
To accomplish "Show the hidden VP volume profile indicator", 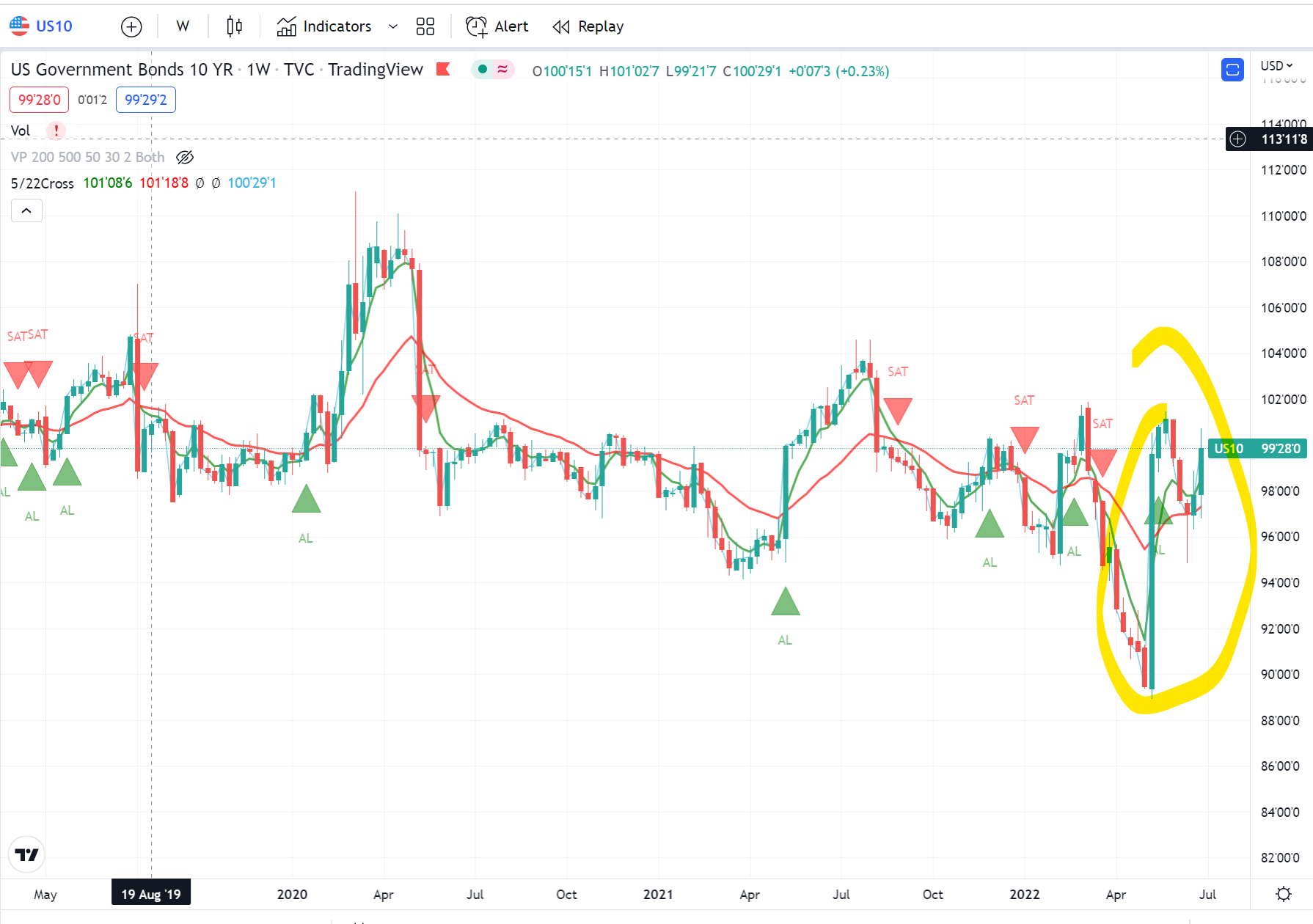I will [x=185, y=157].
